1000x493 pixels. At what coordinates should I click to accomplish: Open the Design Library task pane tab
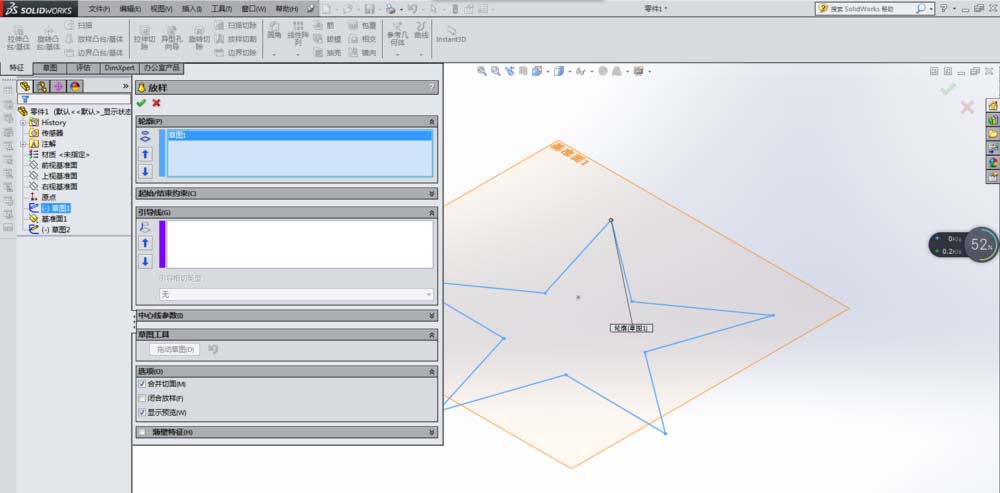992,119
